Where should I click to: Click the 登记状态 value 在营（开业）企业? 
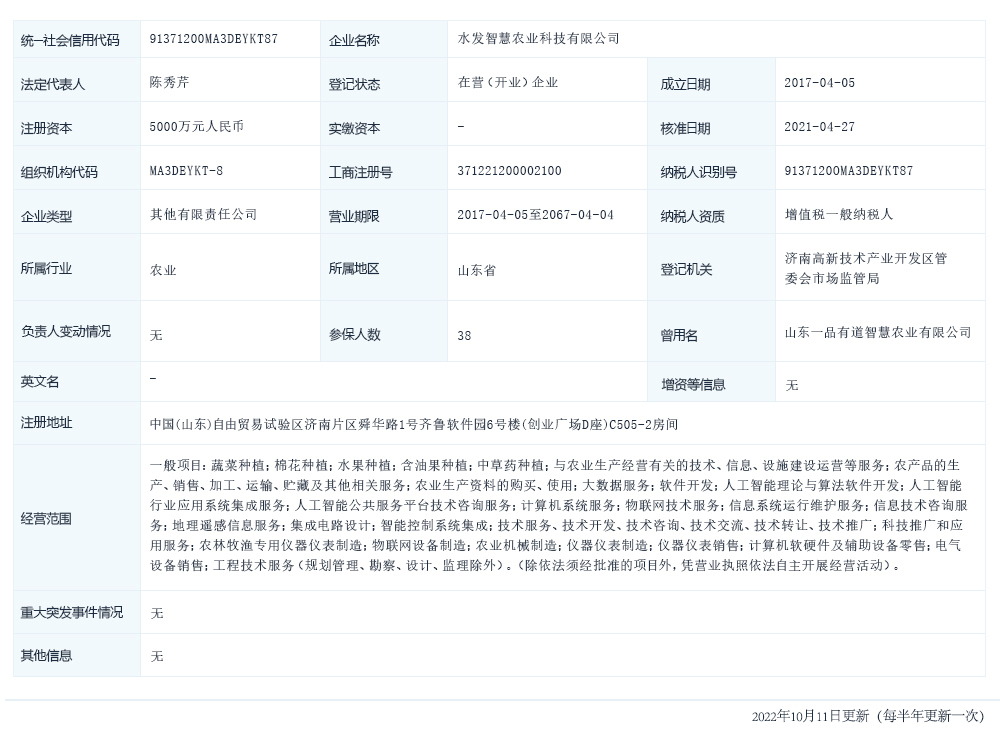[x=507, y=83]
